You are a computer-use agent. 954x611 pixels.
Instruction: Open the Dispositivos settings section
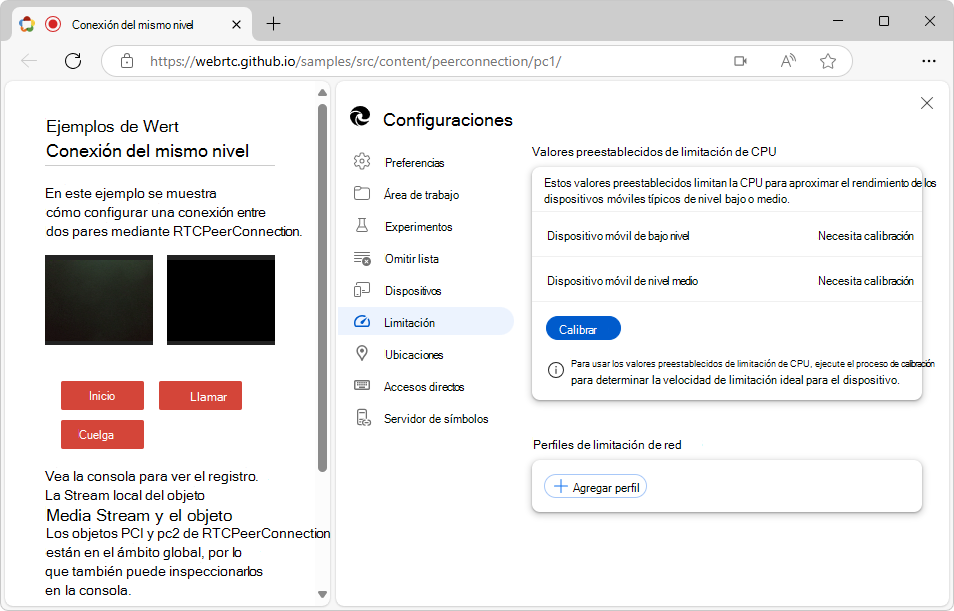click(413, 290)
